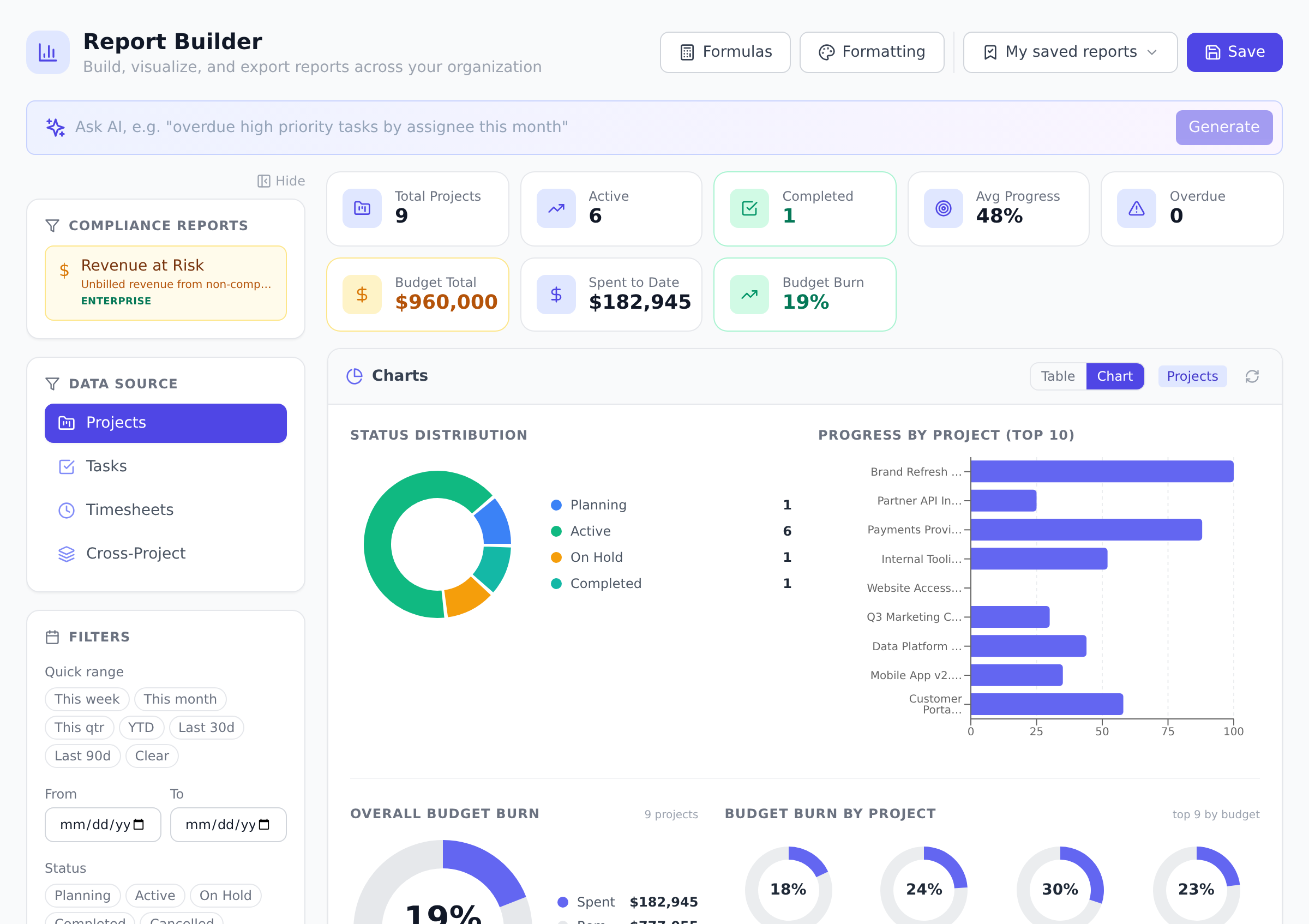Click the Spent to Date dollar icon

coord(556,295)
